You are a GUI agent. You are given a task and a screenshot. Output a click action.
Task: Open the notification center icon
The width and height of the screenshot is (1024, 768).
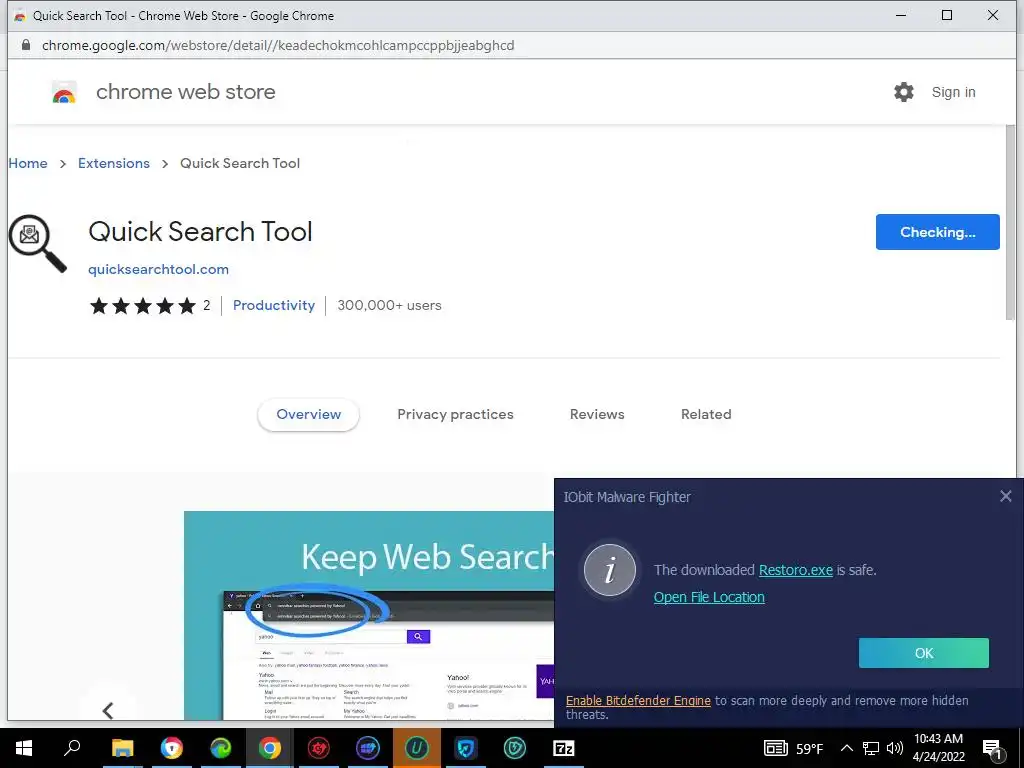(x=992, y=749)
